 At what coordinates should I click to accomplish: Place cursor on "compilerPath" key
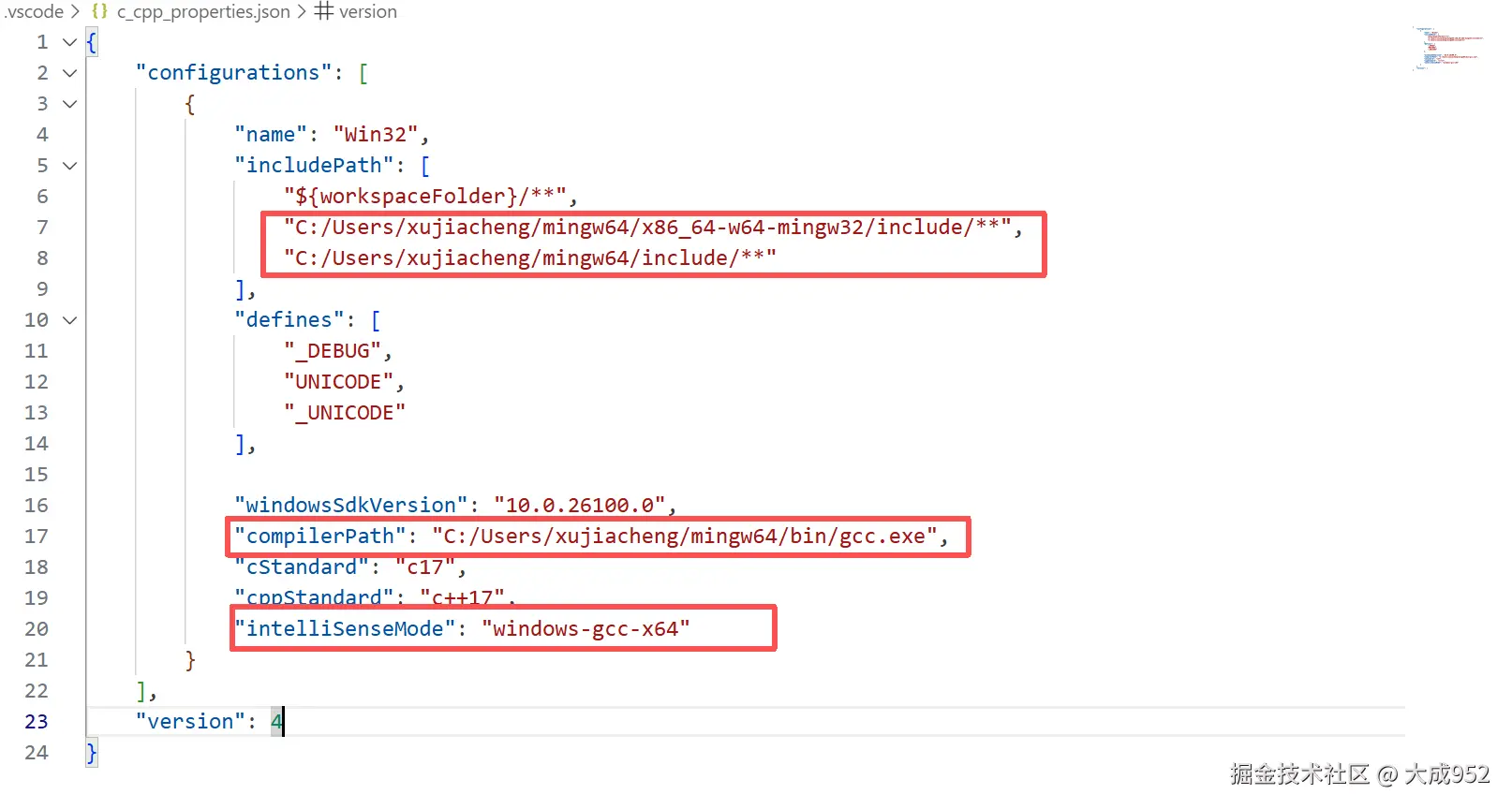click(x=320, y=537)
